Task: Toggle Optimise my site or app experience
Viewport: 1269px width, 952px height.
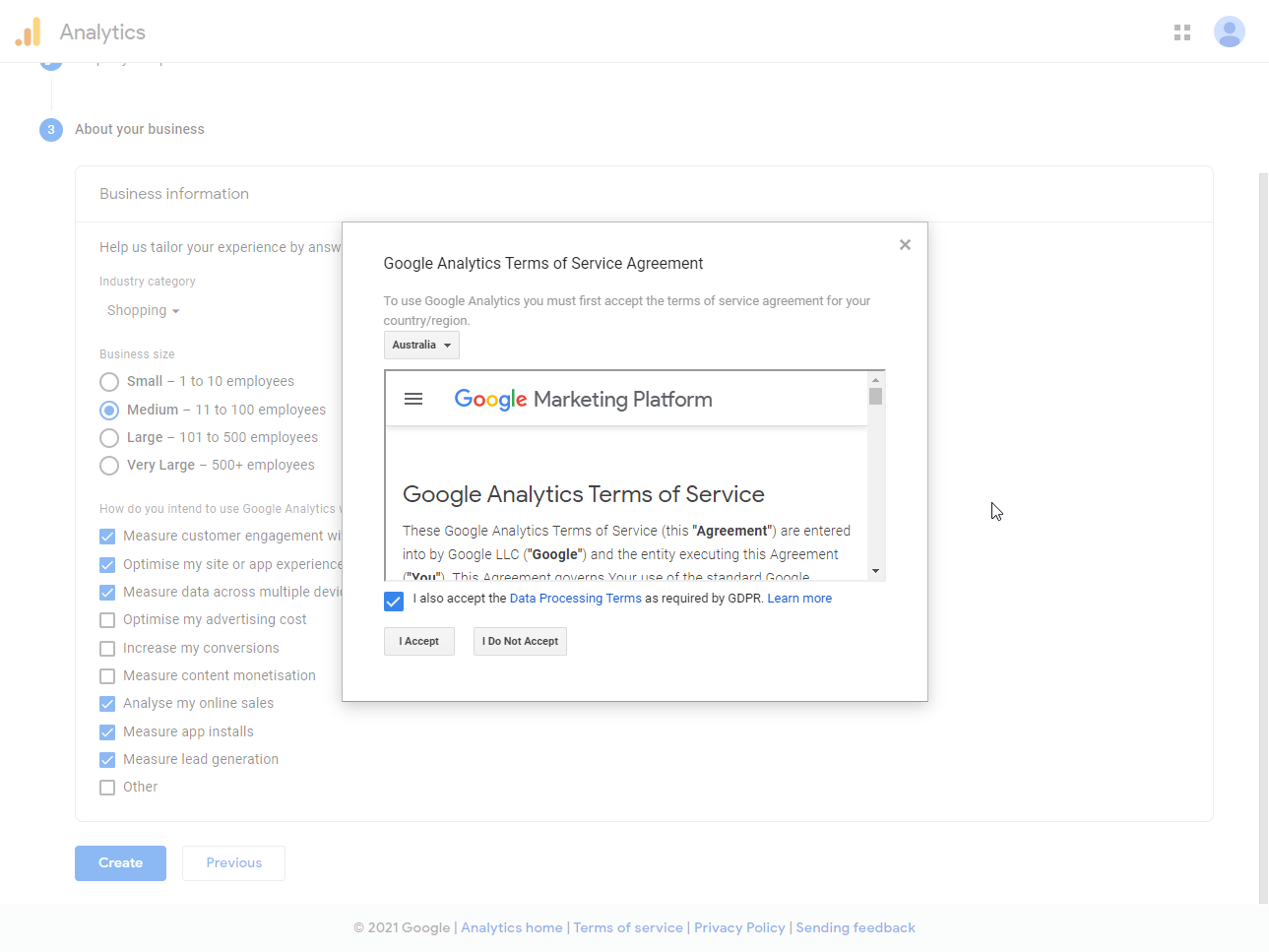Action: (x=107, y=565)
